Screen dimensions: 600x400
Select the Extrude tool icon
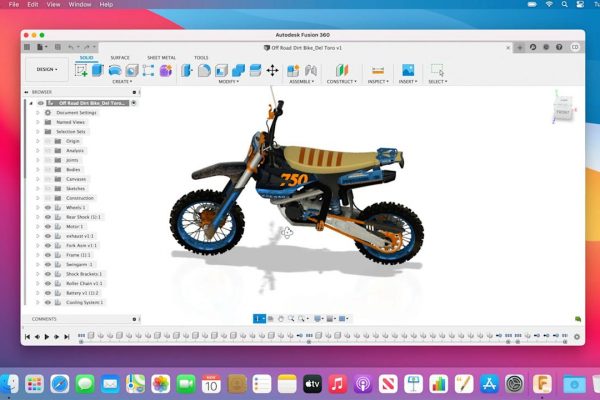pyautogui.click(x=98, y=70)
